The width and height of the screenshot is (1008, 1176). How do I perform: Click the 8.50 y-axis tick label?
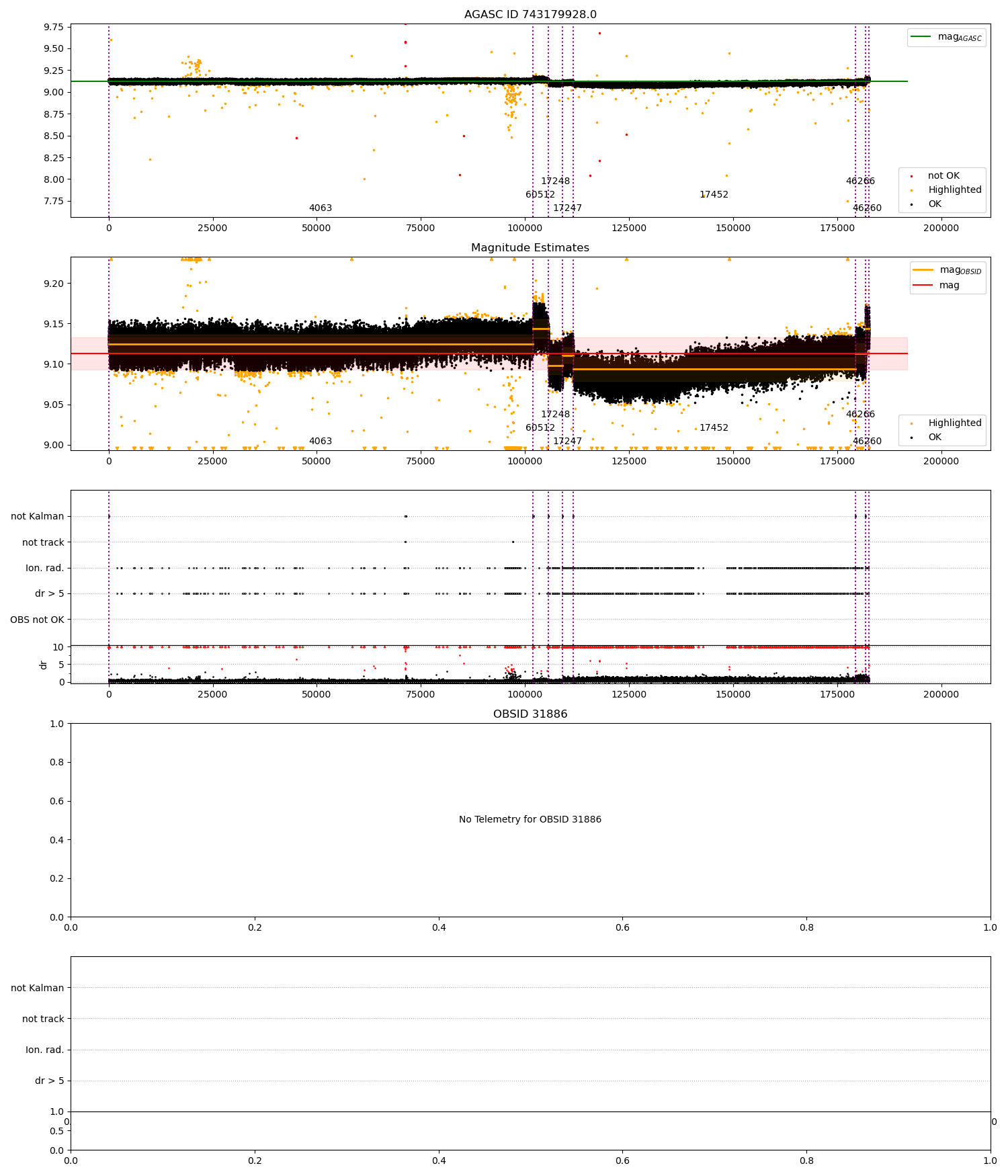coord(54,136)
